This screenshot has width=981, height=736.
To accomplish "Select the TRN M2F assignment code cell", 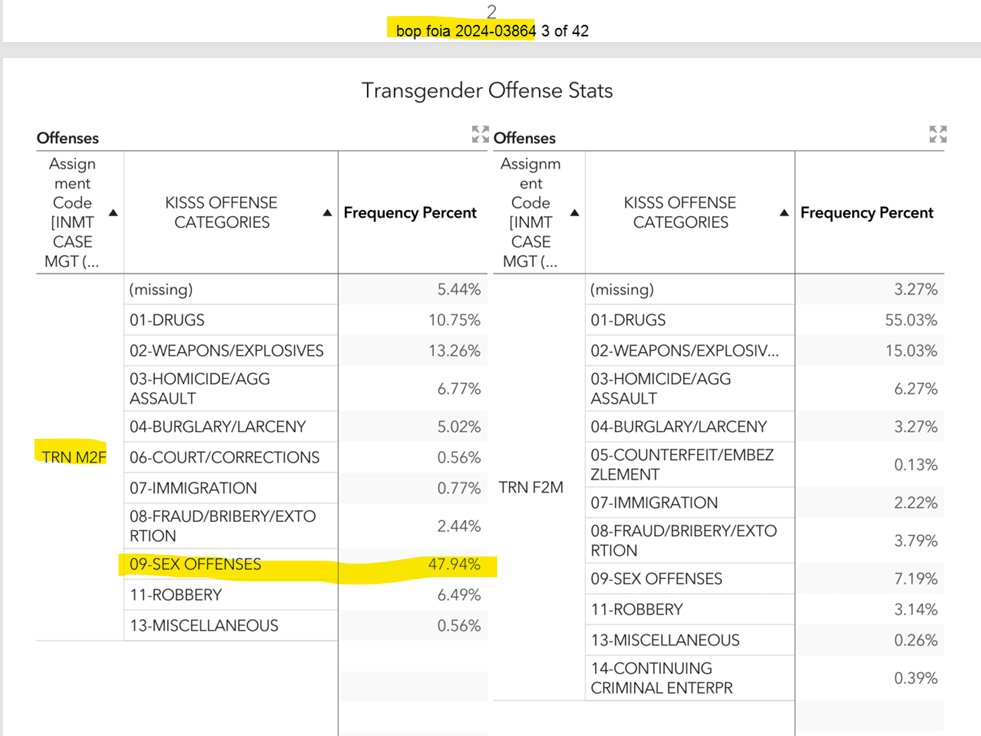I will point(74,457).
